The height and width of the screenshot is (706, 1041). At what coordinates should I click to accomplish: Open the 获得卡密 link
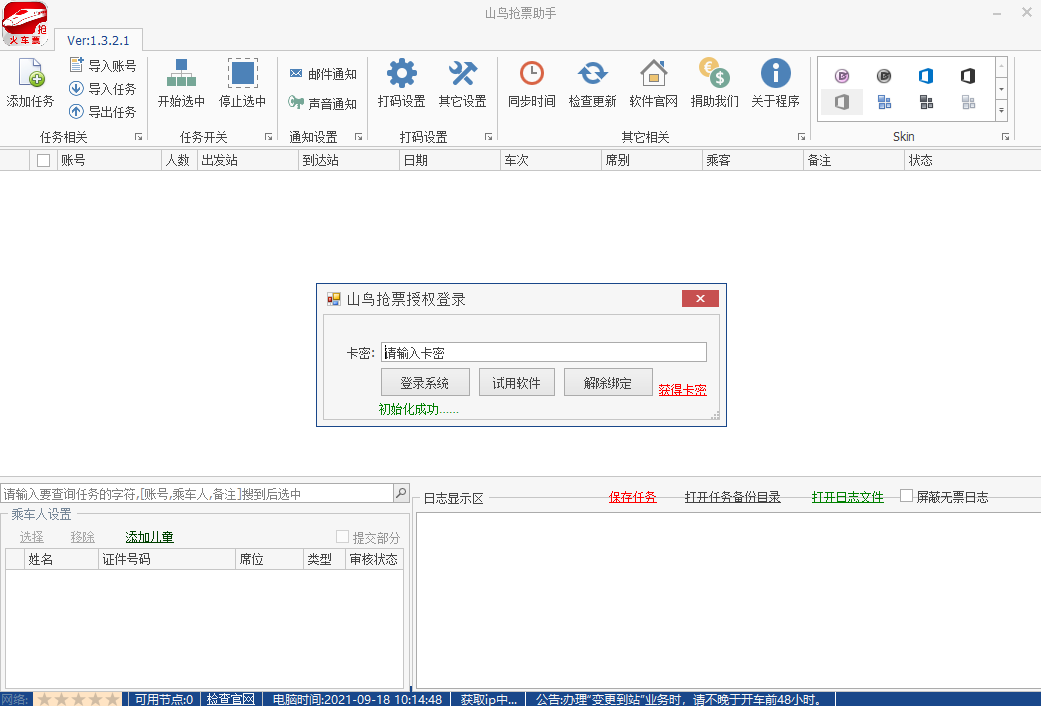tap(682, 390)
